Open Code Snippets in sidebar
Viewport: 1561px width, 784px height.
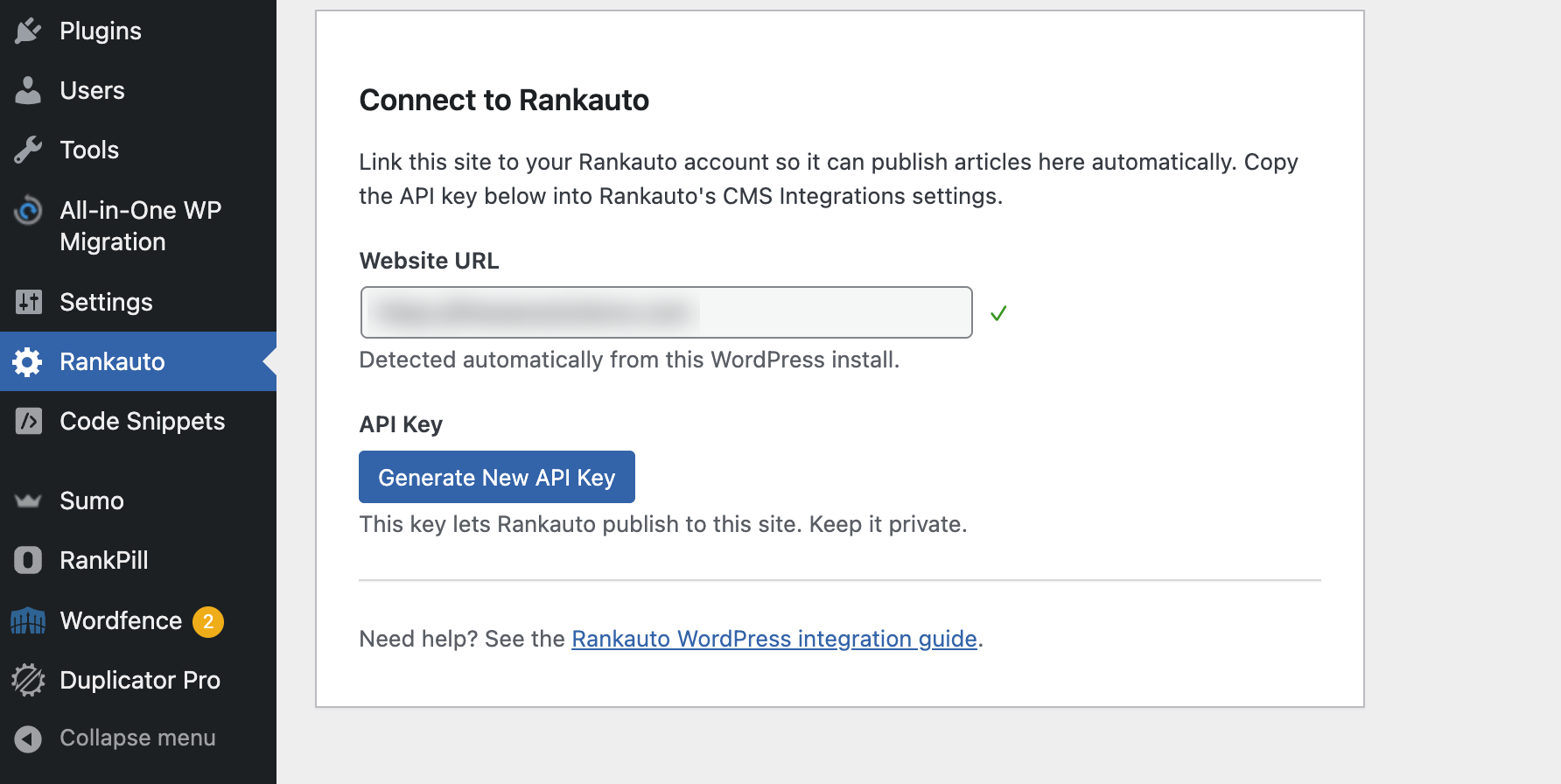(138, 421)
